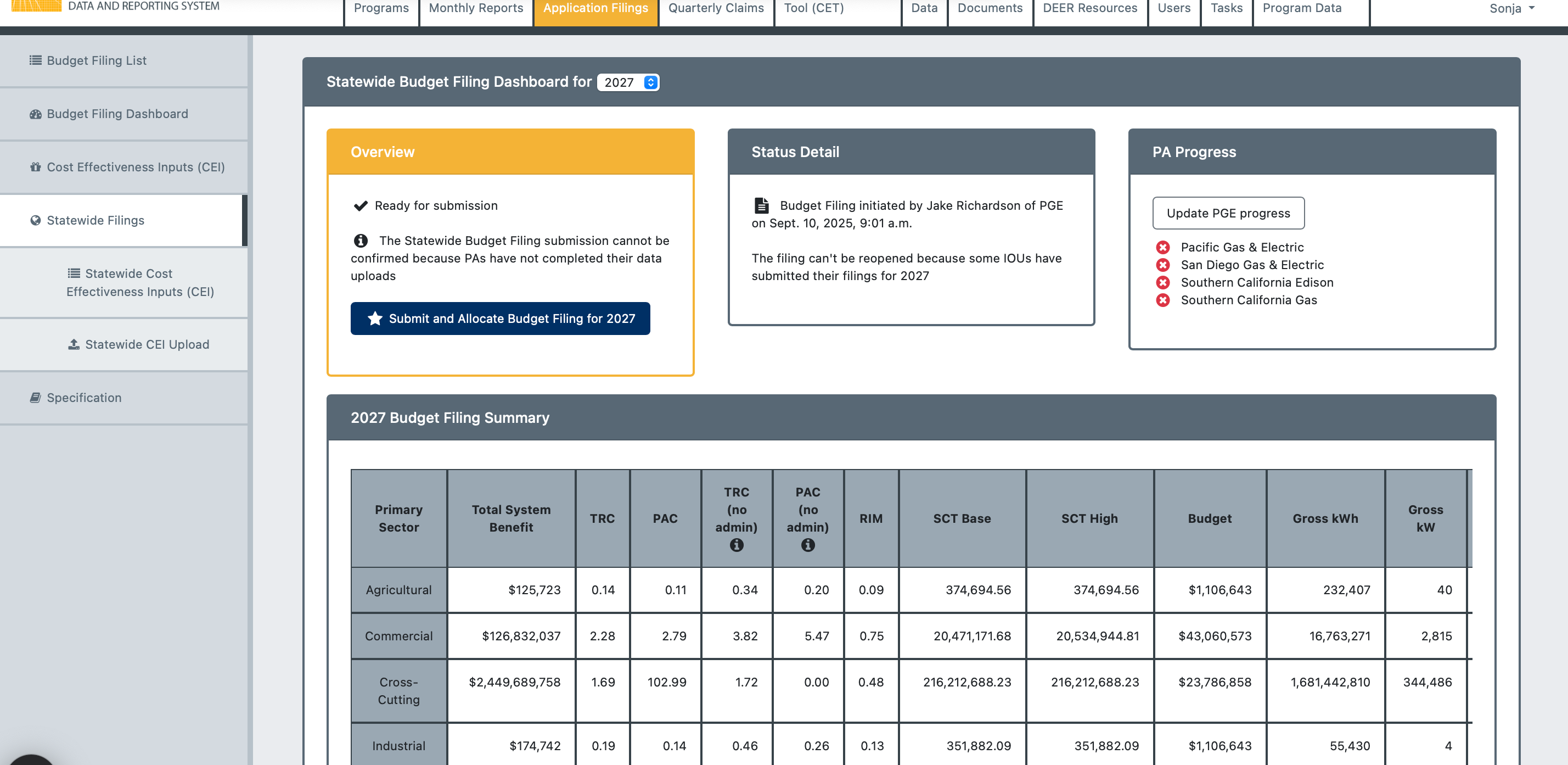
Task: Click the red X beside San Diego Gas & Electric
Action: coord(1162,265)
